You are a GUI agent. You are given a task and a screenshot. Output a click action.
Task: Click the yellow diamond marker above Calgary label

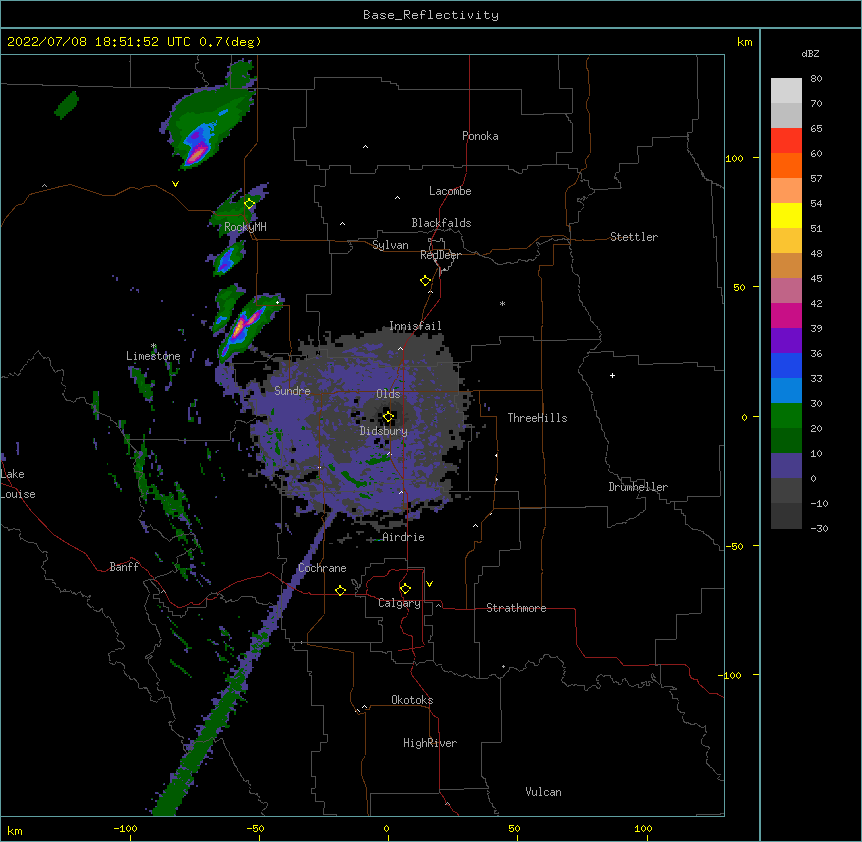[405, 589]
